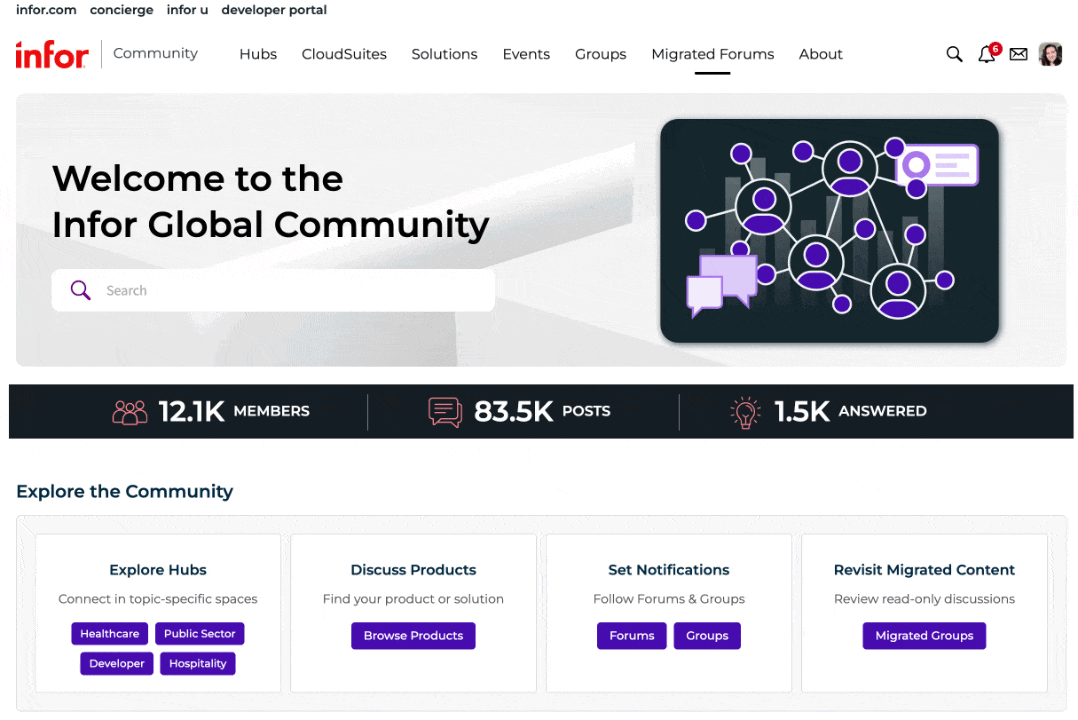Image resolution: width=1078 pixels, height=720 pixels.
Task: Switch to the Migrated Forums section
Action: tap(712, 55)
